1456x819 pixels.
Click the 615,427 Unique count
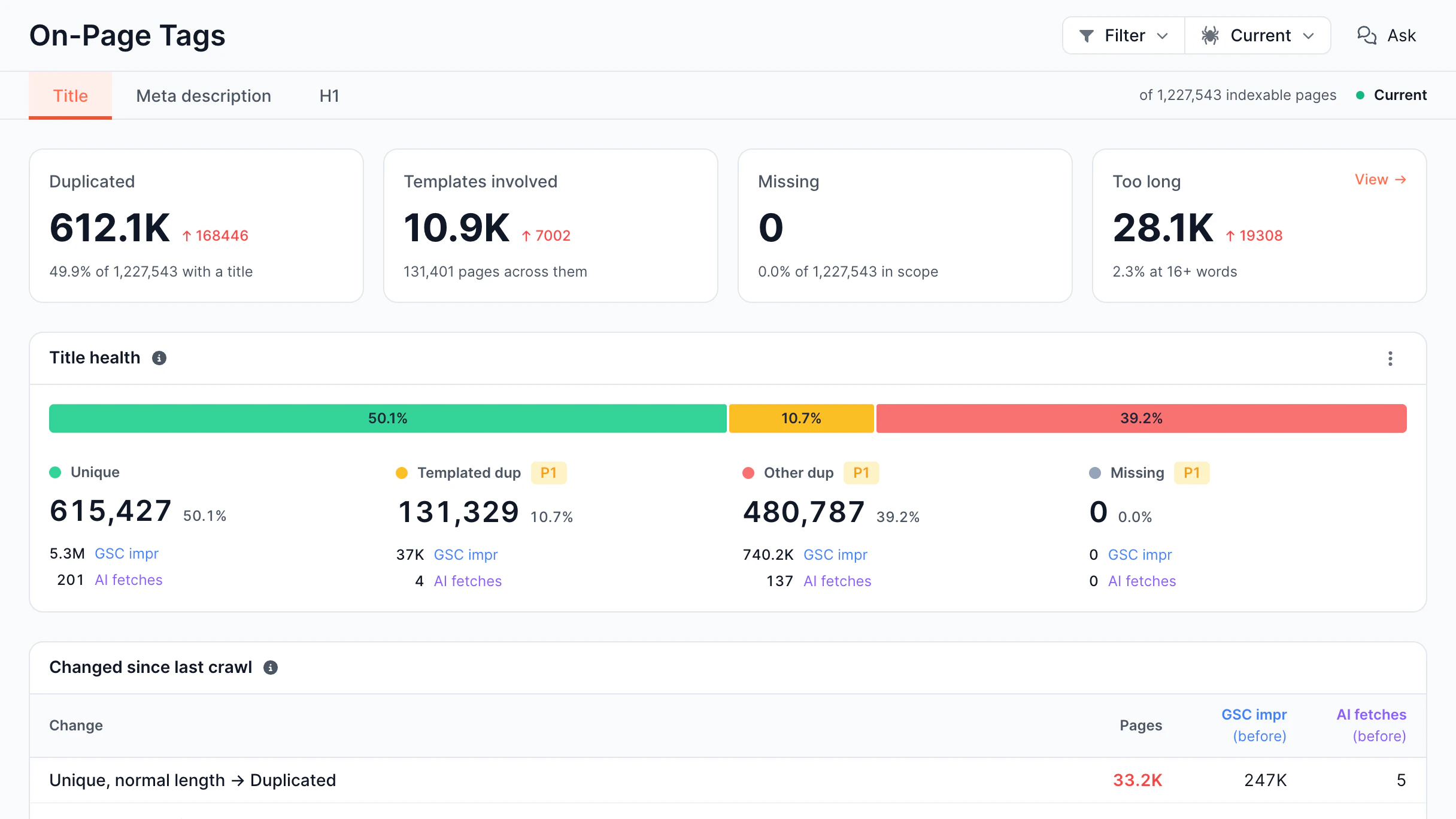[x=111, y=511]
